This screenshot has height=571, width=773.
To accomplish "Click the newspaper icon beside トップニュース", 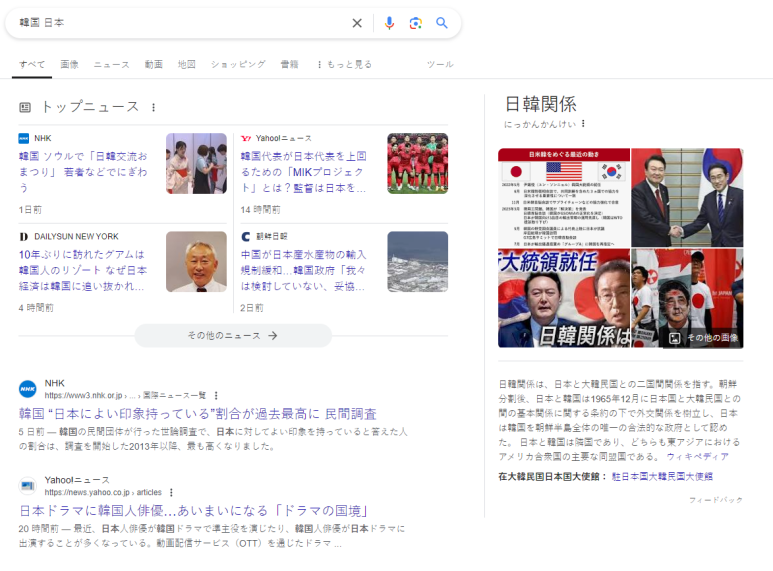I will click(x=25, y=107).
